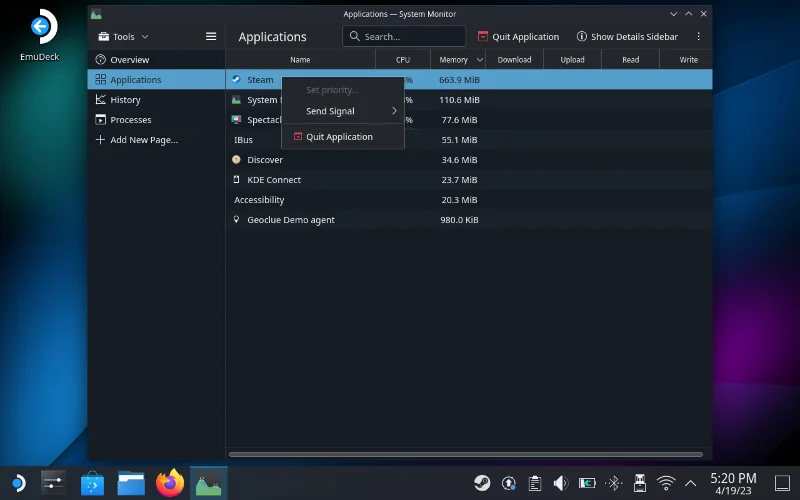Click the 55.1 MiB memory value
This screenshot has height=500, width=800.
pos(459,139)
